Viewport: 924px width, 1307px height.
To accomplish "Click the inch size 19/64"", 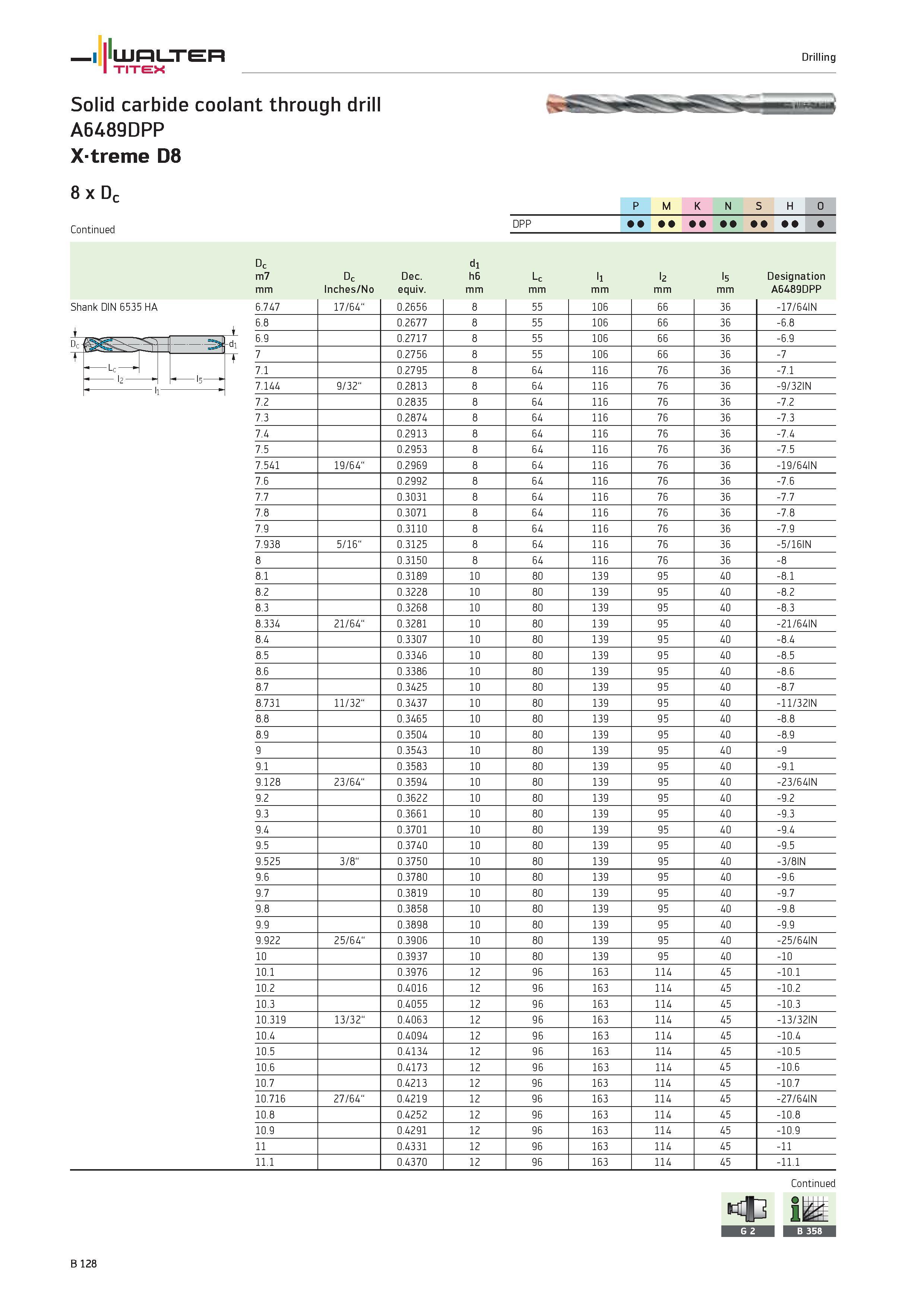I will (x=349, y=466).
